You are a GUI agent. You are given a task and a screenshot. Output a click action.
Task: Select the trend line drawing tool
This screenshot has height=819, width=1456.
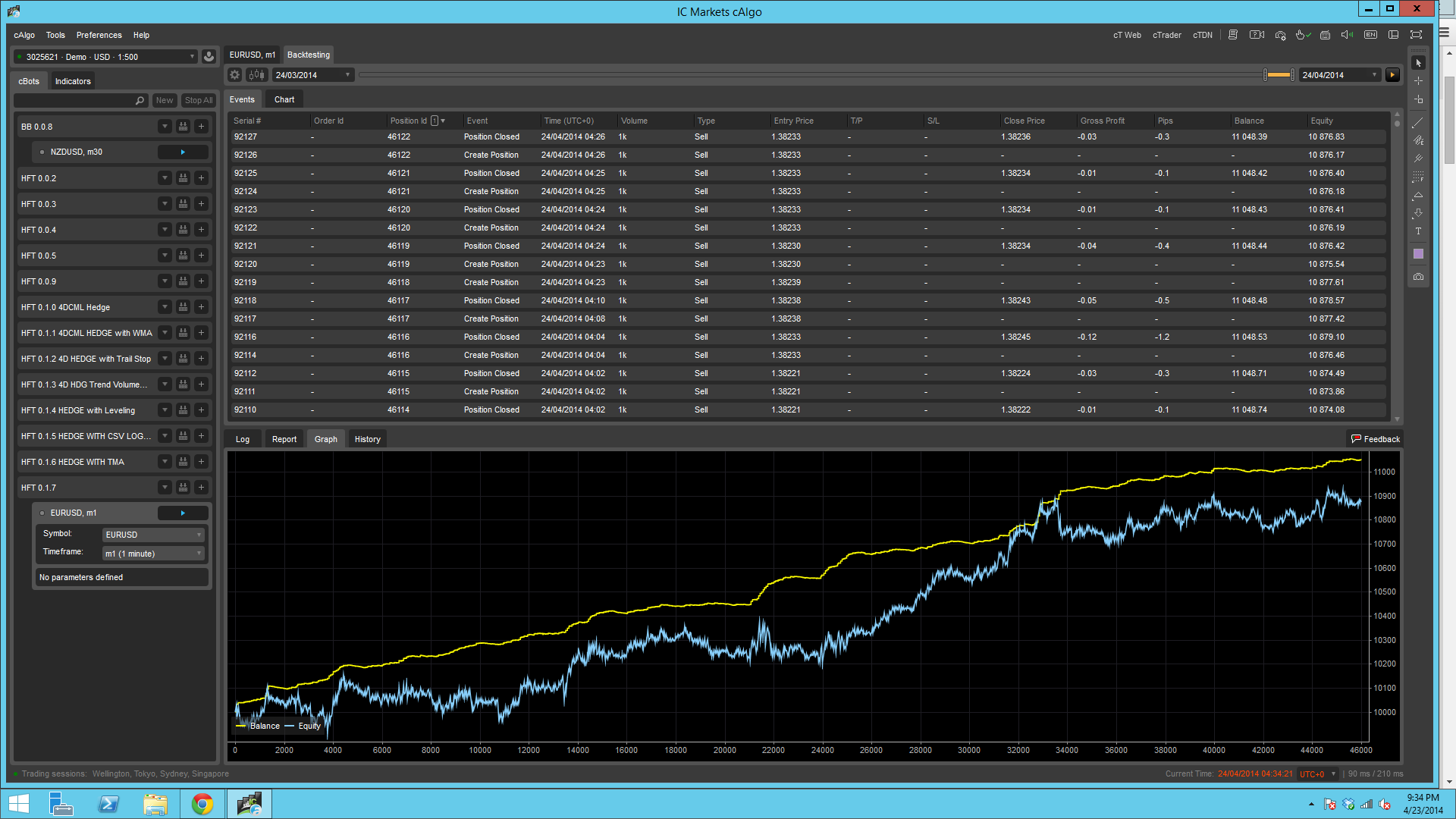(x=1418, y=122)
